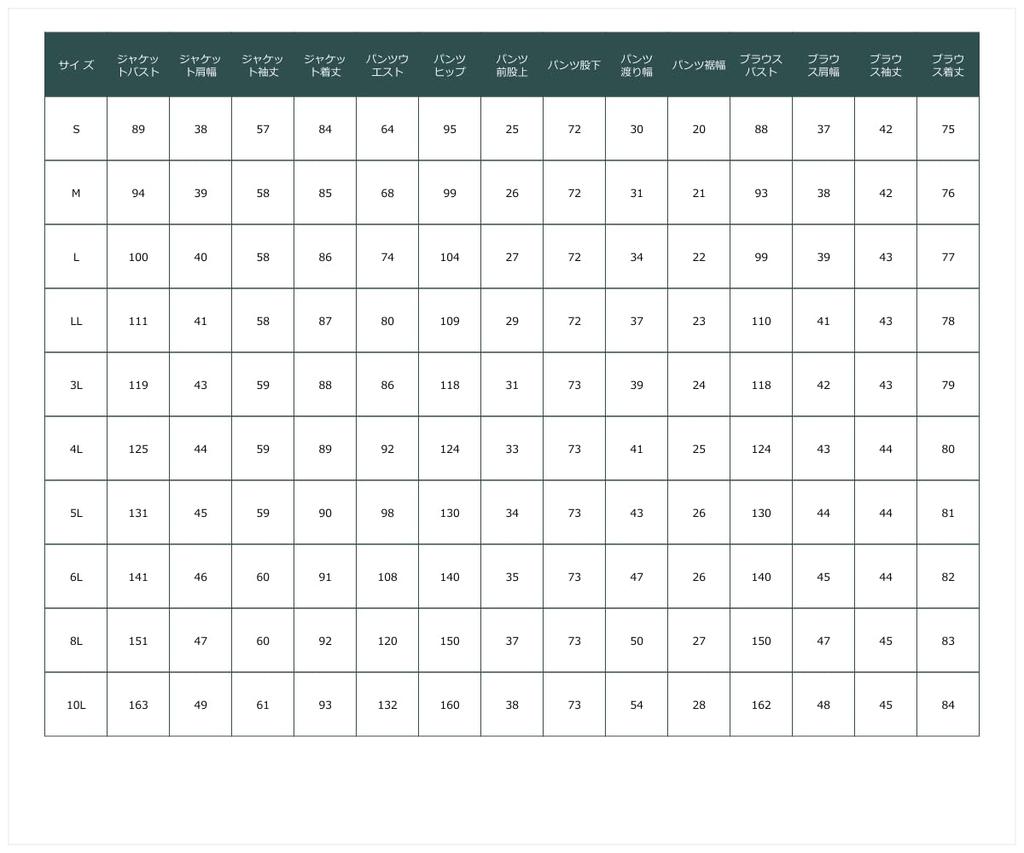Screen dimensions: 1024x853
Task: Click the パンツ裾幅 column header
Action: [699, 65]
